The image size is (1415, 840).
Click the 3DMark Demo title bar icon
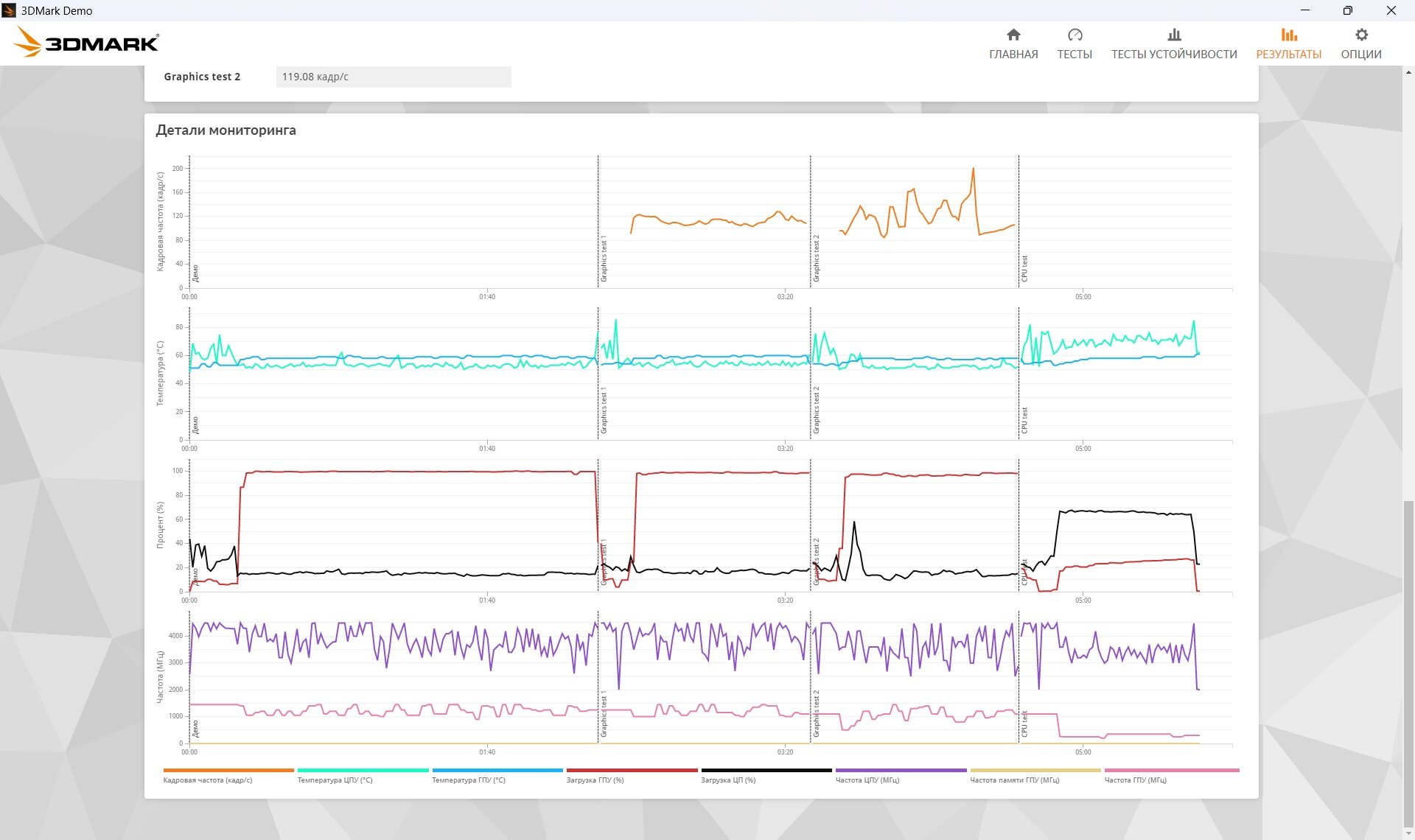[x=9, y=10]
